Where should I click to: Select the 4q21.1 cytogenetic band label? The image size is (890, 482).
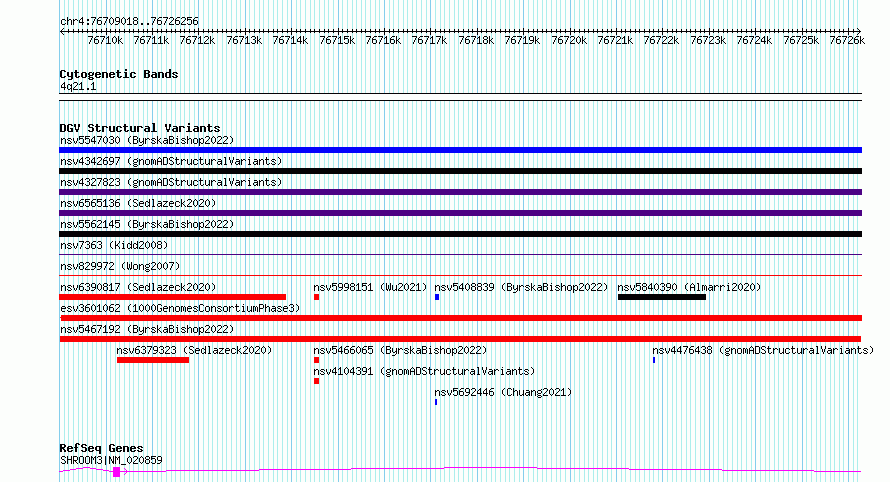[78, 86]
